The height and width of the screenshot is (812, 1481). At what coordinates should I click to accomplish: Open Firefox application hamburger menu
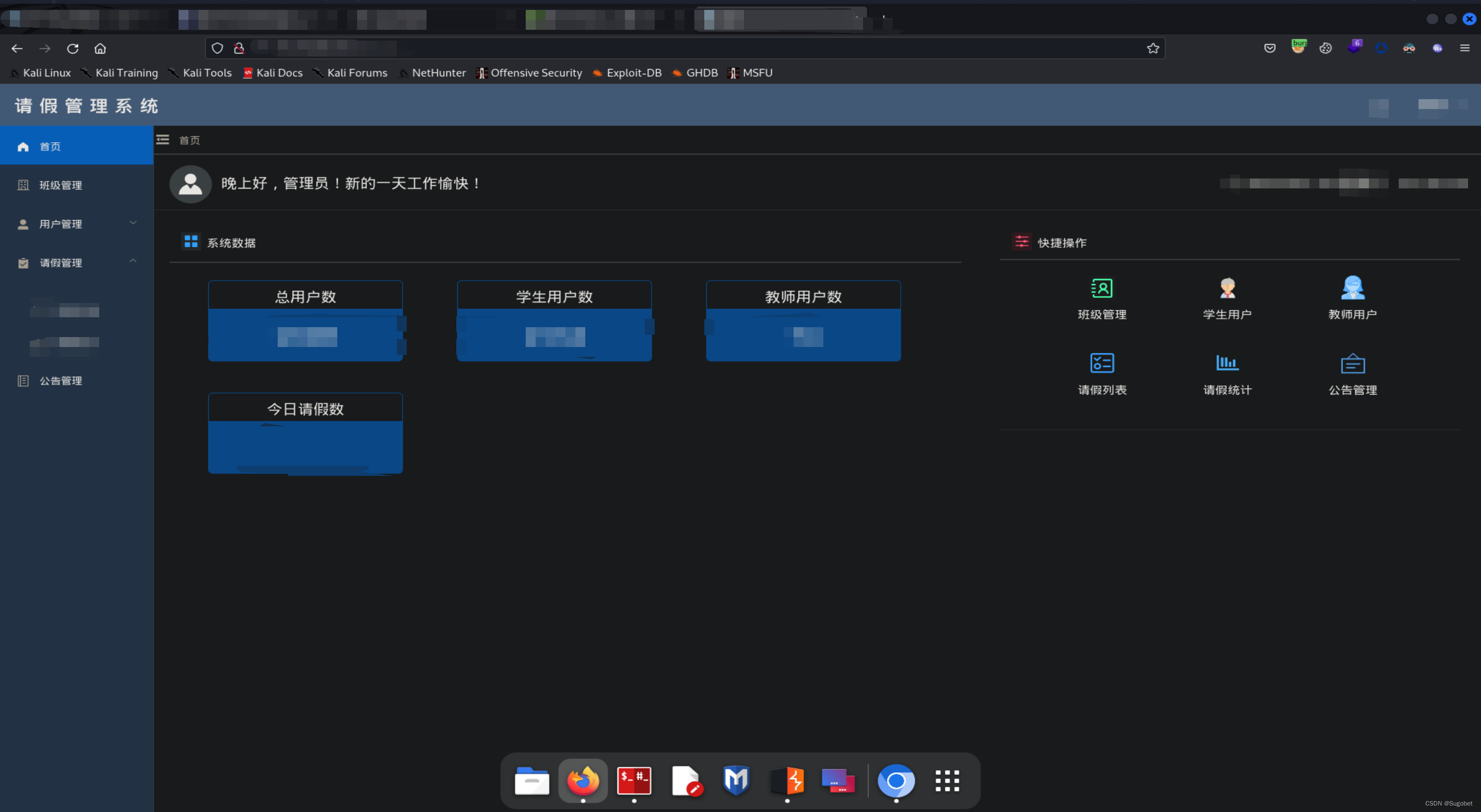(x=1464, y=48)
